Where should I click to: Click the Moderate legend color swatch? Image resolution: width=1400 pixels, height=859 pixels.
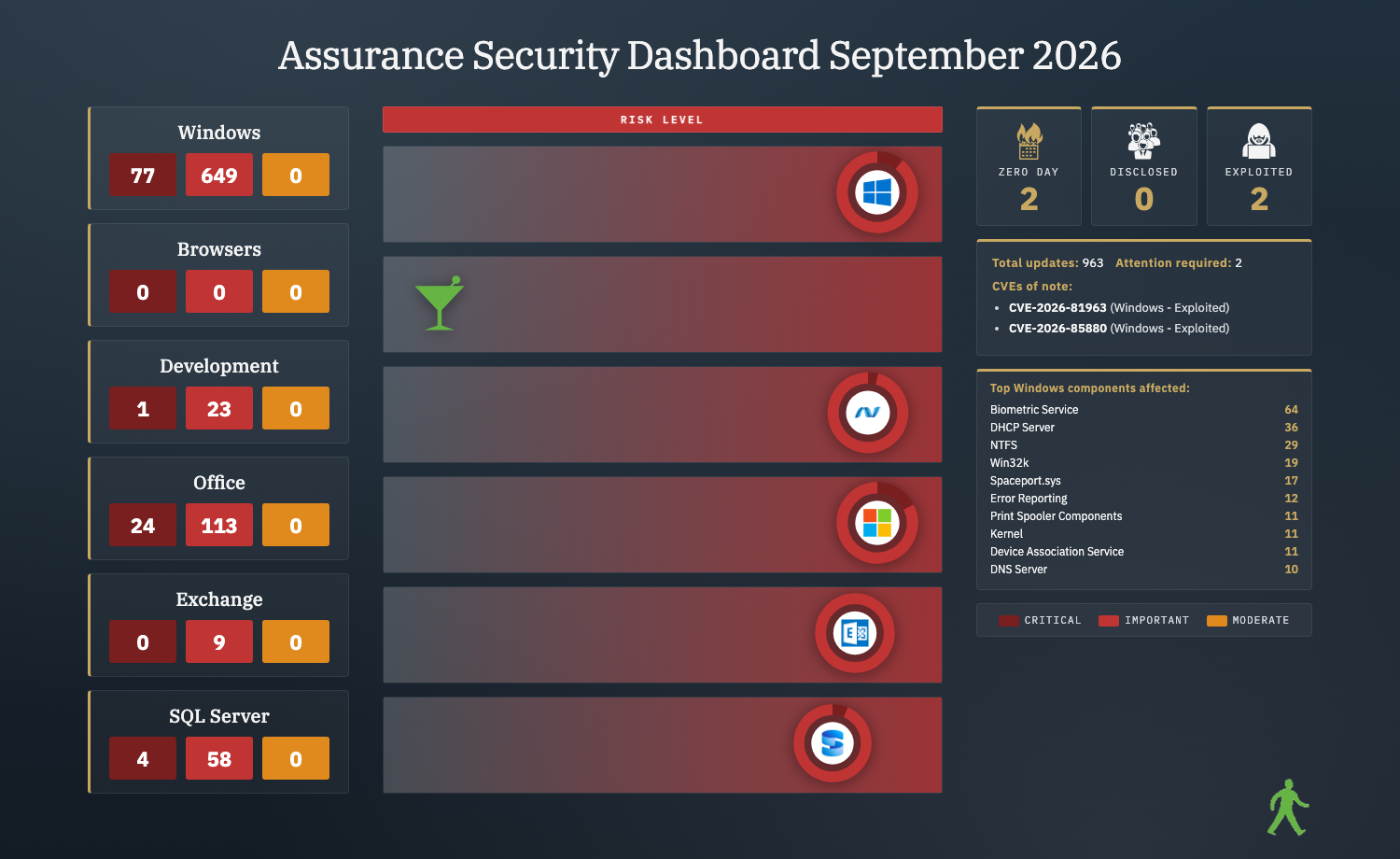(x=1217, y=621)
